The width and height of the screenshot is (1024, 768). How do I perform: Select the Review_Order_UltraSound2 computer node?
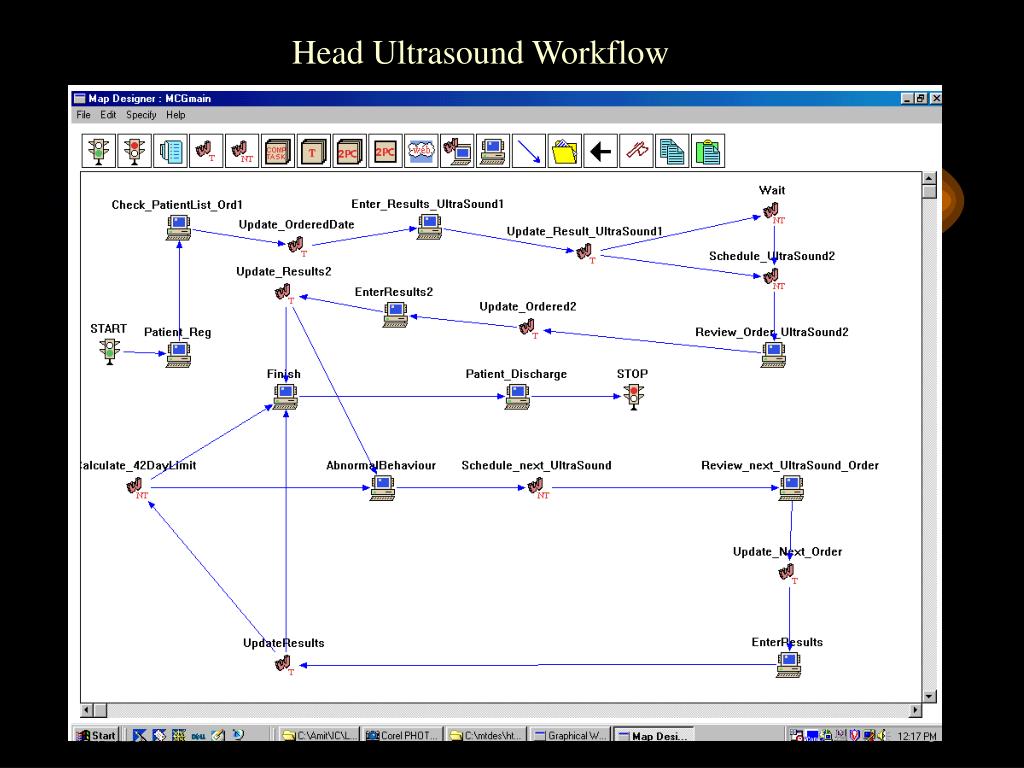[773, 355]
